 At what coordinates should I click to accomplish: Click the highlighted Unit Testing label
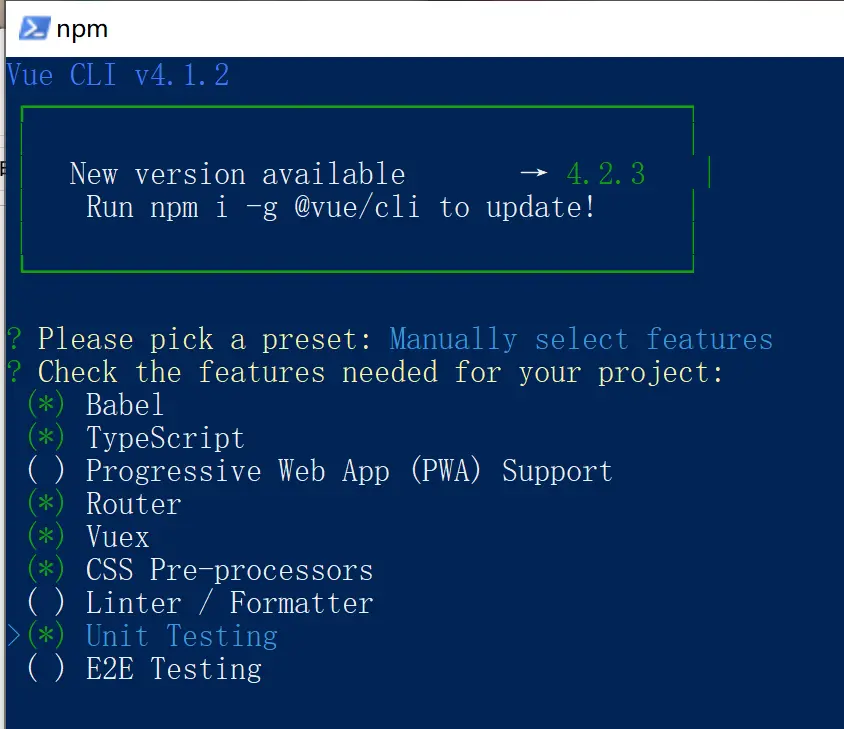point(181,636)
